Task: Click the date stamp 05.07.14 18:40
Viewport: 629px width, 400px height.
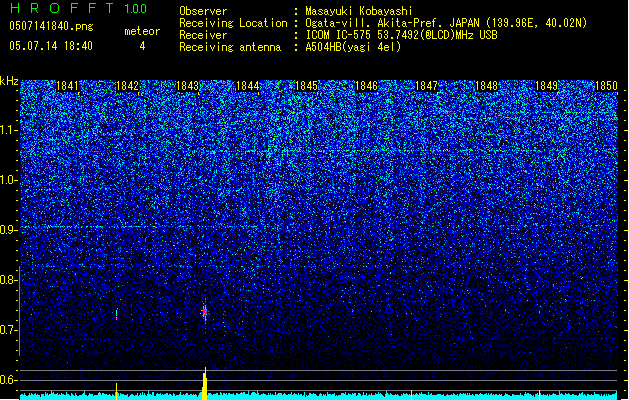Action: point(51,46)
